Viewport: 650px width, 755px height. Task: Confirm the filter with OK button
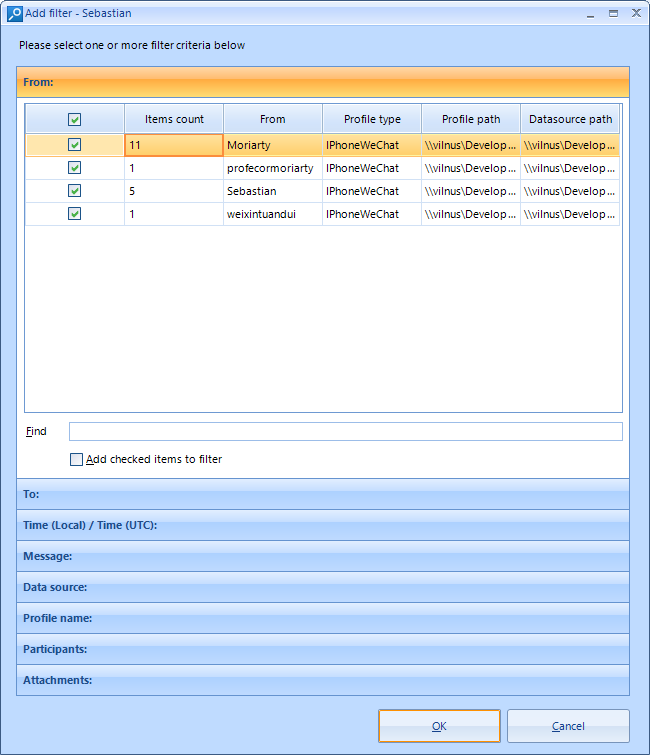pyautogui.click(x=439, y=726)
